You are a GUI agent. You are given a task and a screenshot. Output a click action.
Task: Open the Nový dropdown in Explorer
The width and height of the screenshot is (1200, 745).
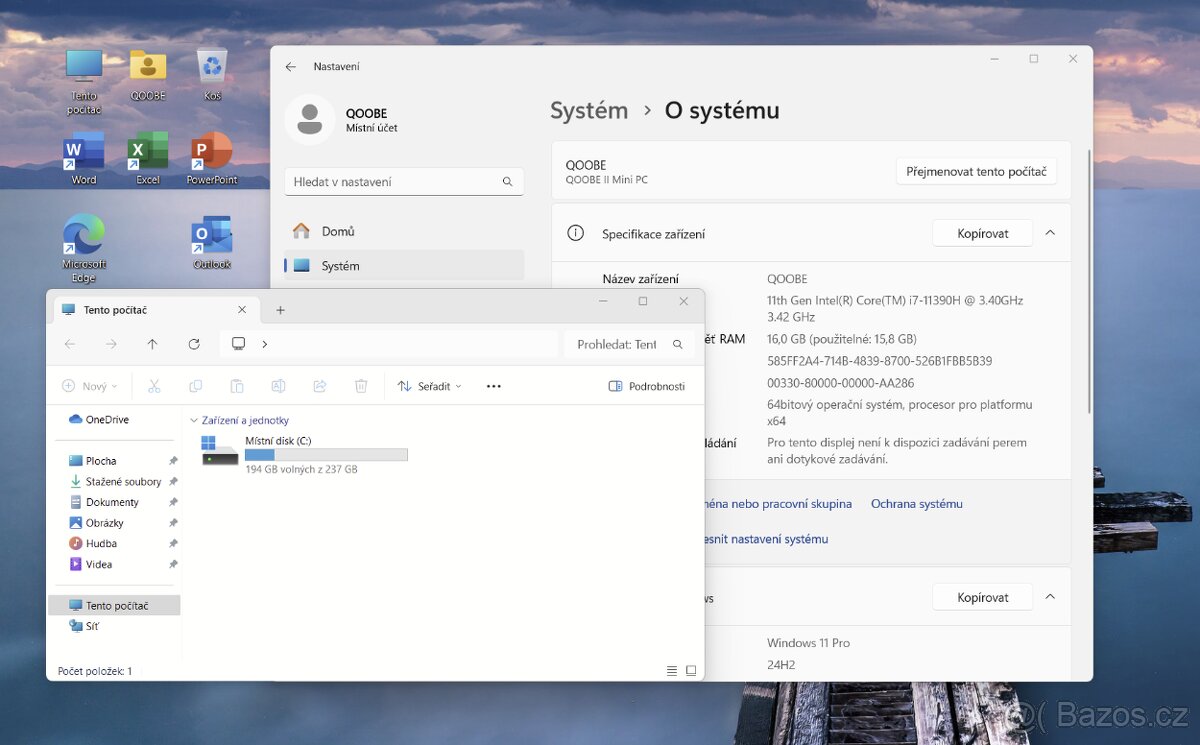89,386
